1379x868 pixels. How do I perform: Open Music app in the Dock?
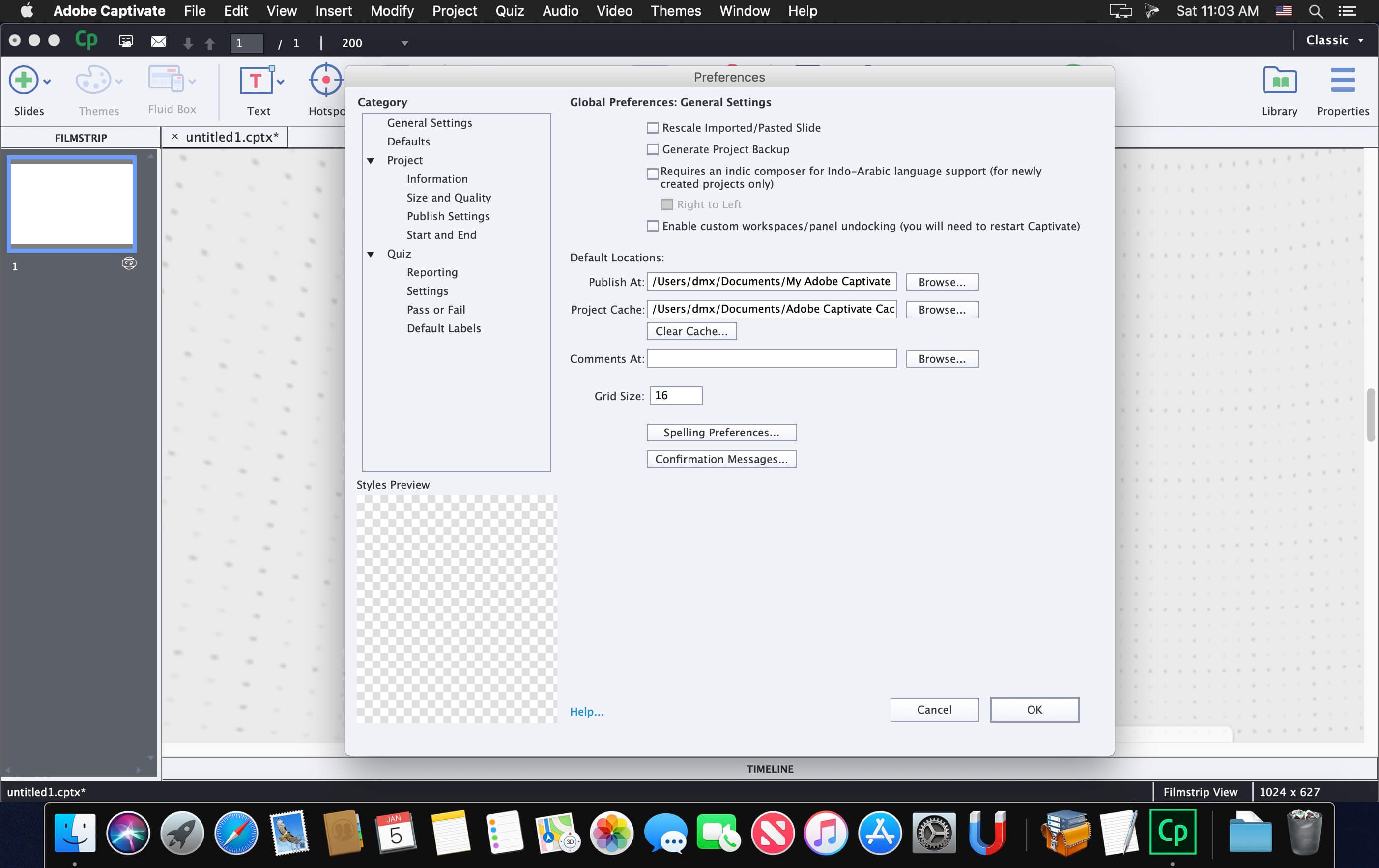coord(826,833)
